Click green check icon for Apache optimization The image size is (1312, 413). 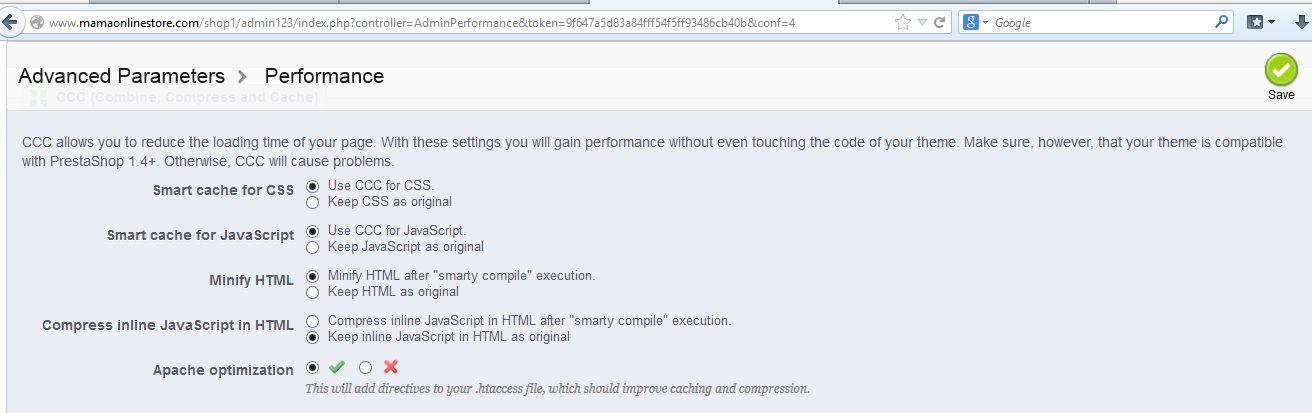(336, 368)
